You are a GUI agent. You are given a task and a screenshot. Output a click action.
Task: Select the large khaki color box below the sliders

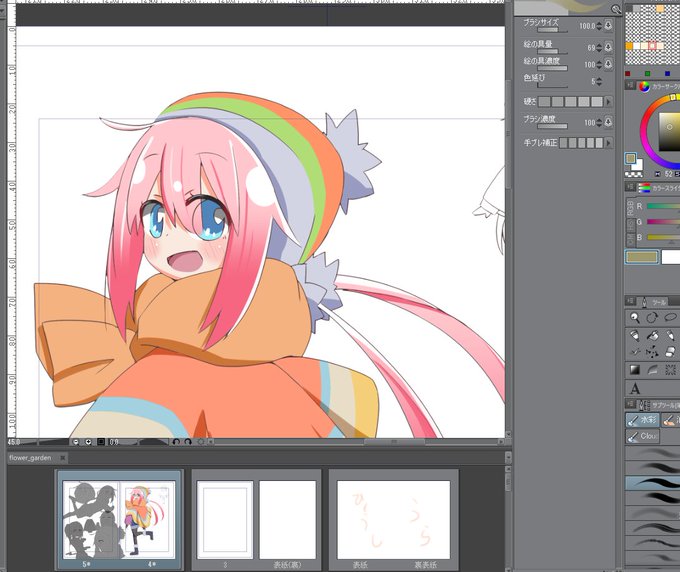pos(642,257)
